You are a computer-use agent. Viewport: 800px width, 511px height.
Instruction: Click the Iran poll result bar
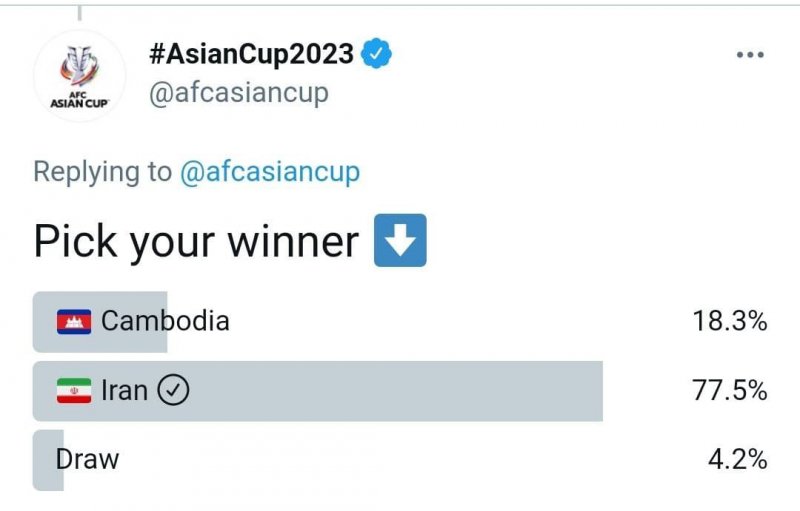[400, 391]
